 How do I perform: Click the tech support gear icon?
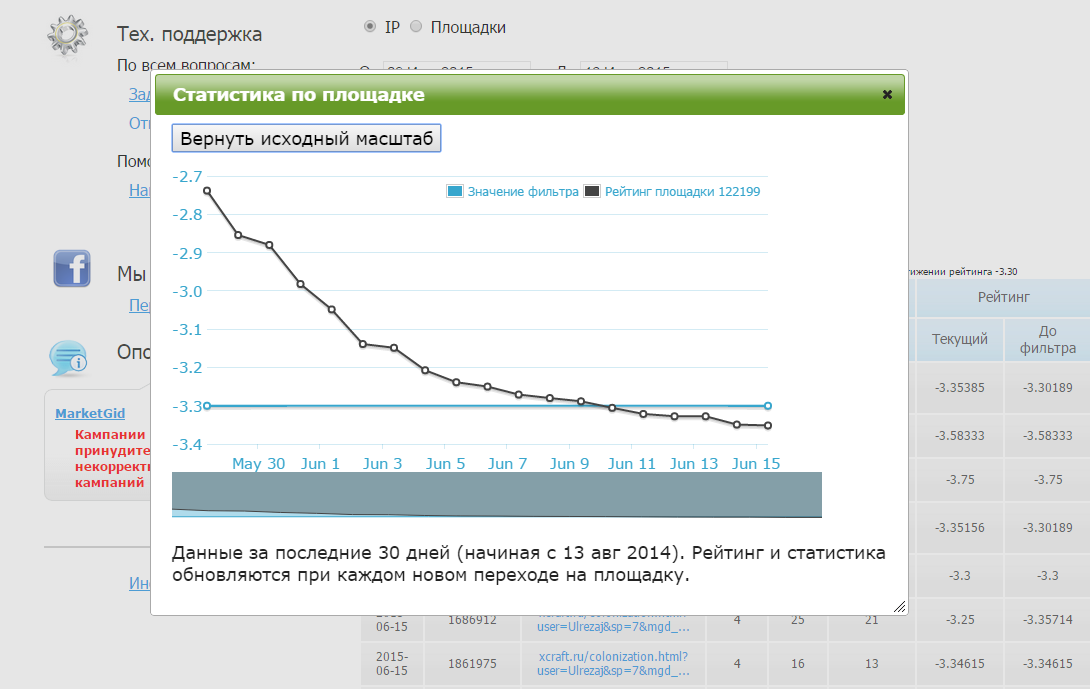pyautogui.click(x=67, y=35)
